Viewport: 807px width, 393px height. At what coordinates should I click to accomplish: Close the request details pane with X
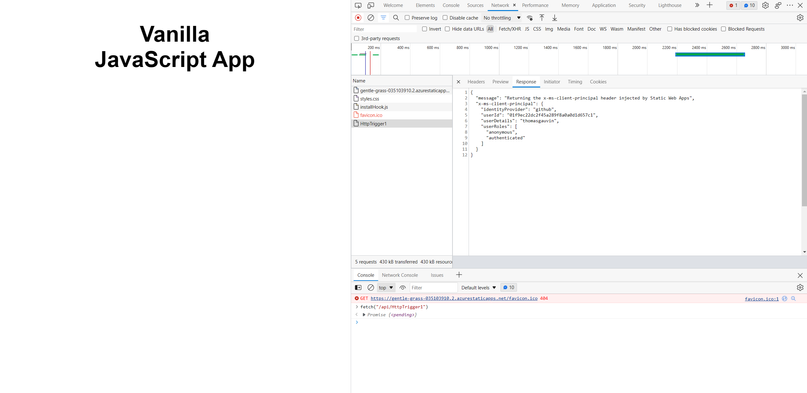point(459,82)
